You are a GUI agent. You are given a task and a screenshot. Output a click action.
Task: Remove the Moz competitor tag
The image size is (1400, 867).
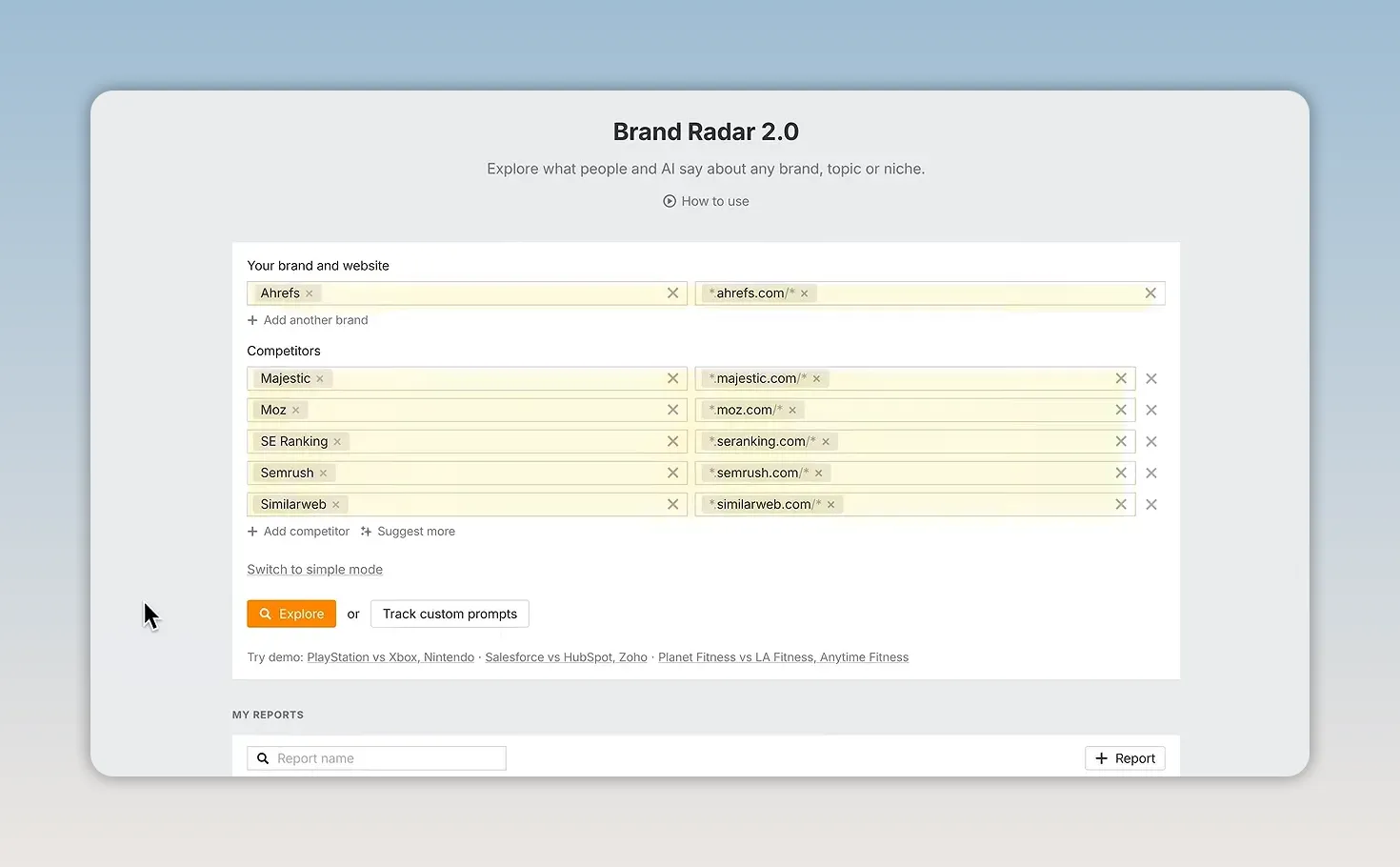coord(296,411)
